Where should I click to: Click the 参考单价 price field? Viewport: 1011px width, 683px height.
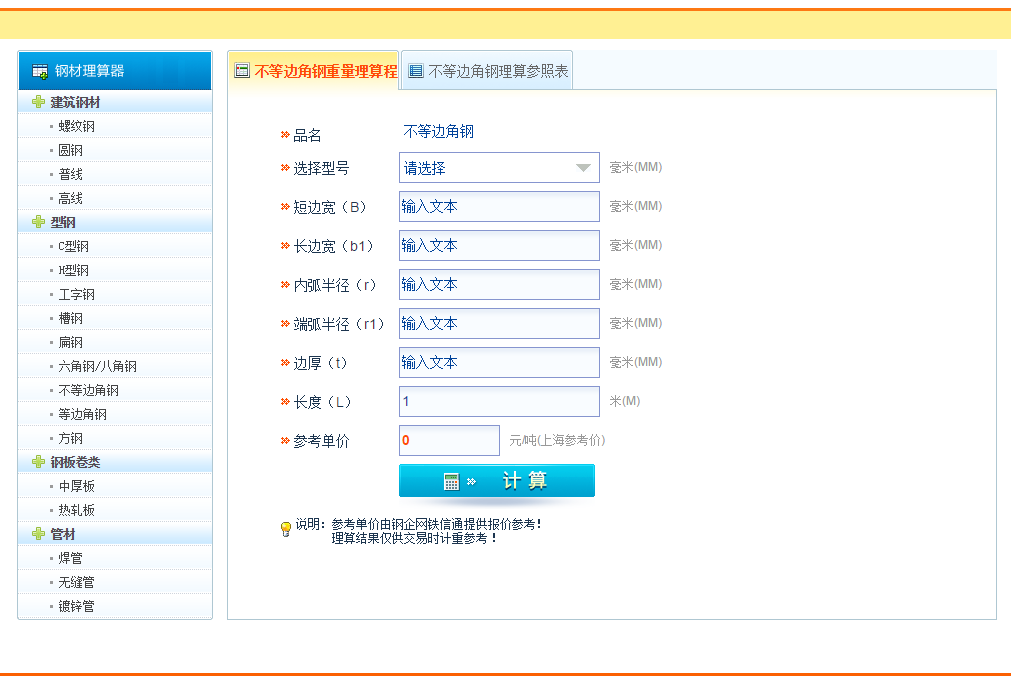448,440
